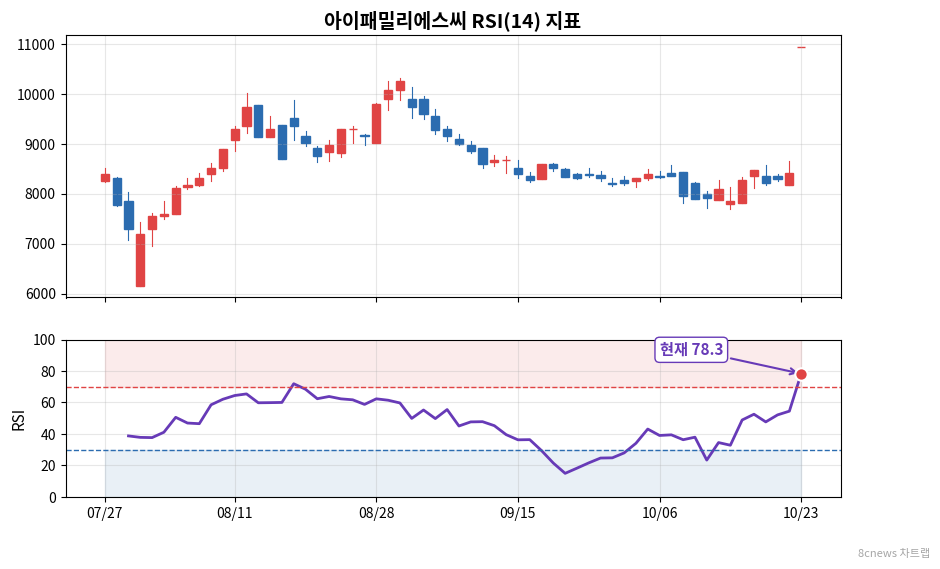Click the 10000 price axis label
940x569 pixels.
point(36,95)
